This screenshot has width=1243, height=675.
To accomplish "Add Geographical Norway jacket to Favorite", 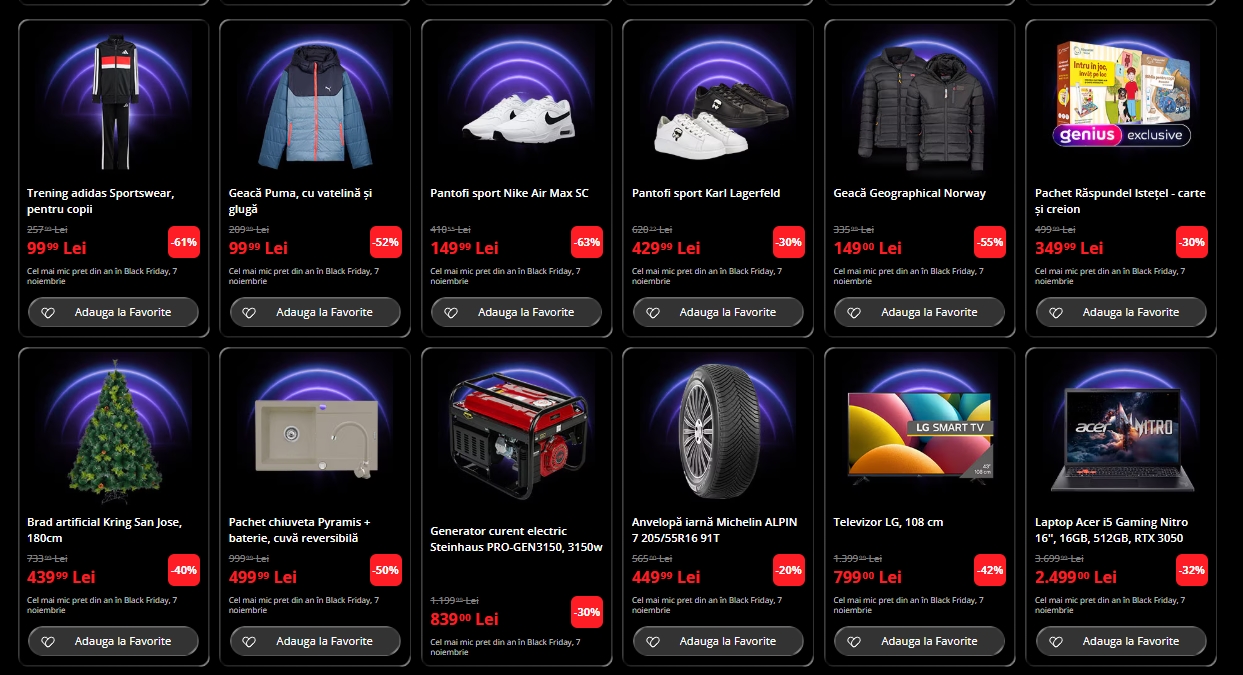I will coord(920,312).
